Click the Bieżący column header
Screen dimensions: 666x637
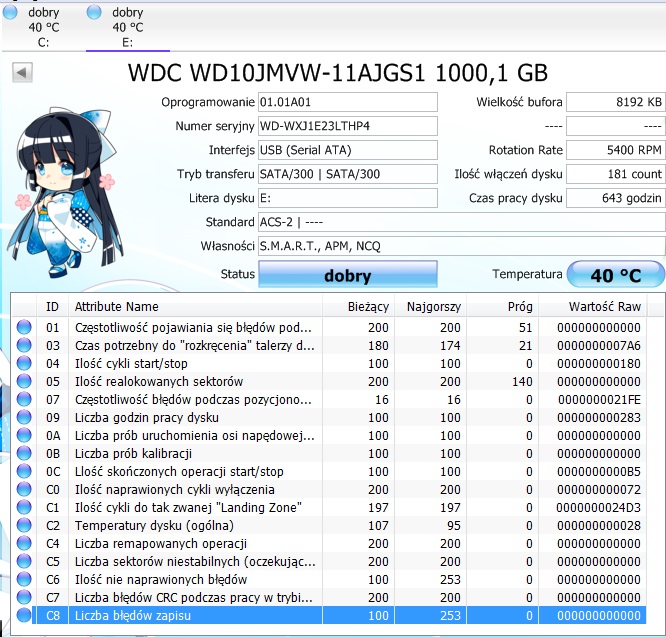[x=358, y=307]
